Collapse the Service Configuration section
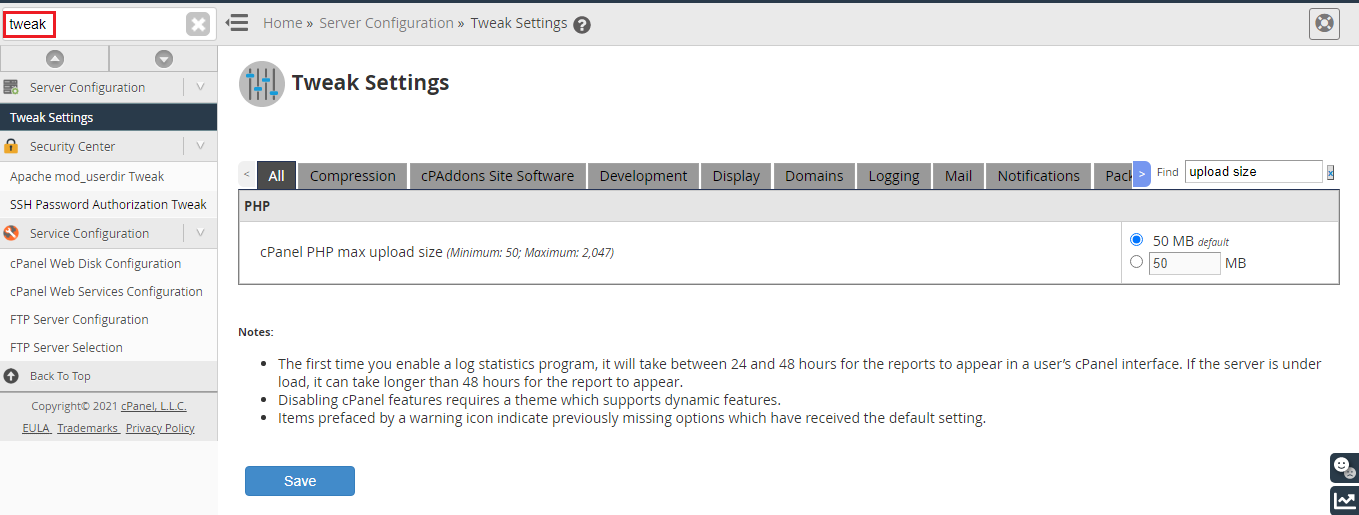 click(200, 233)
